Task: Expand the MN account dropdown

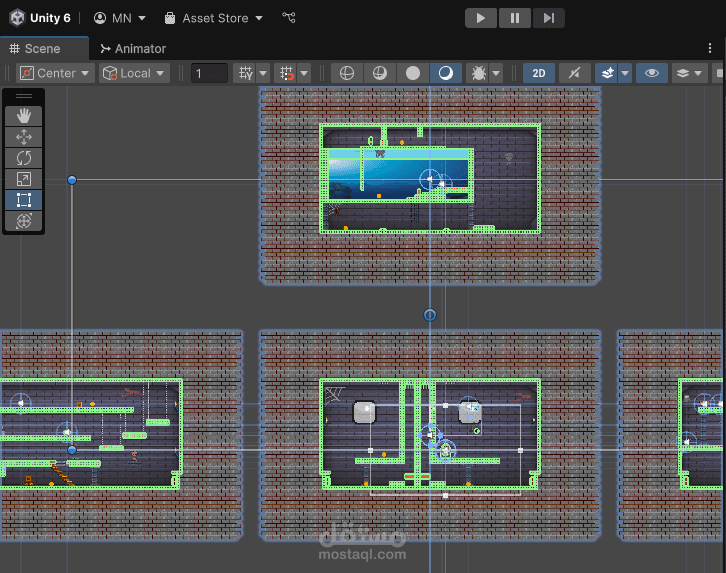Action: click(120, 18)
